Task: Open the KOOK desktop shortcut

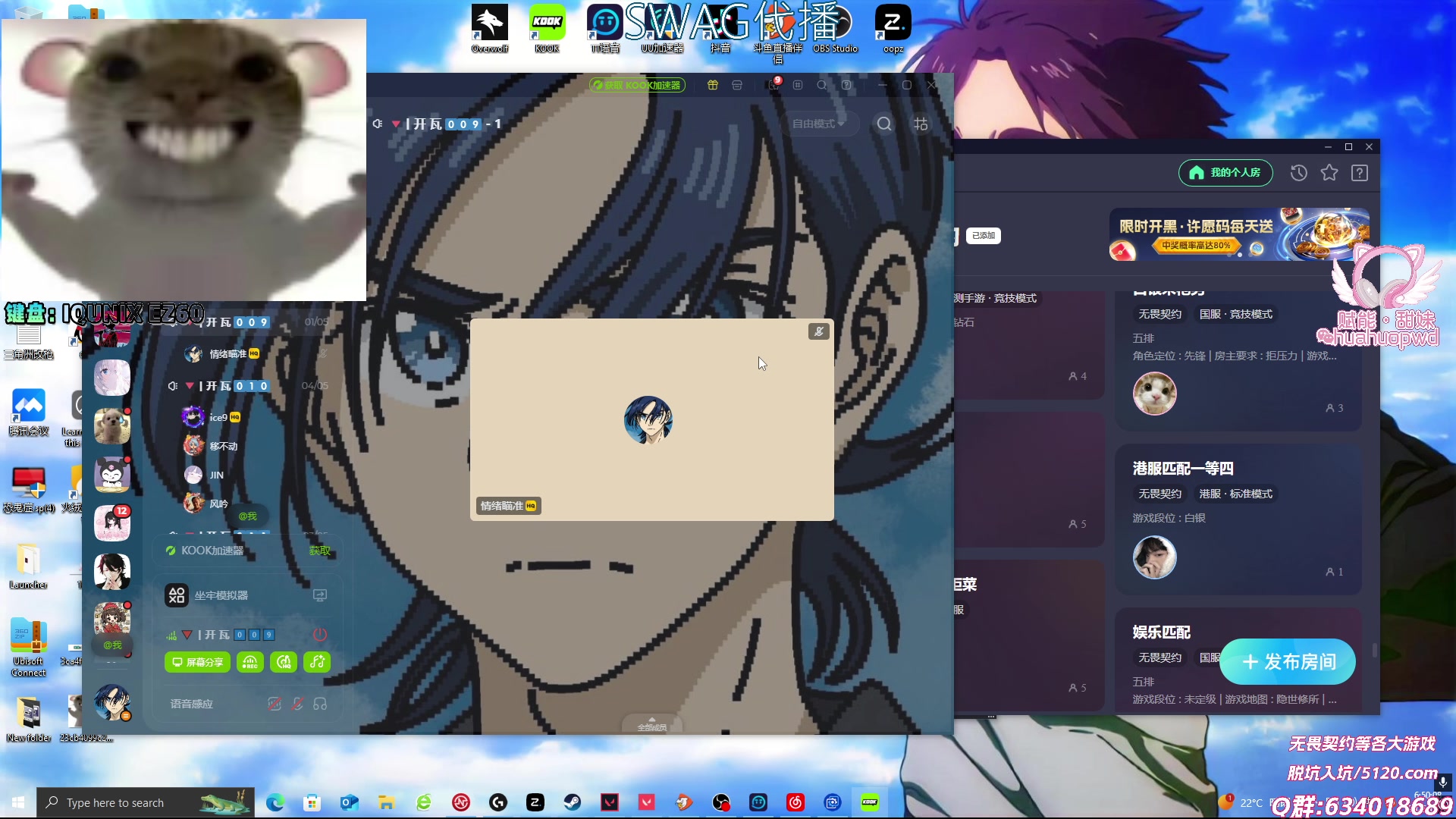Action: [547, 29]
